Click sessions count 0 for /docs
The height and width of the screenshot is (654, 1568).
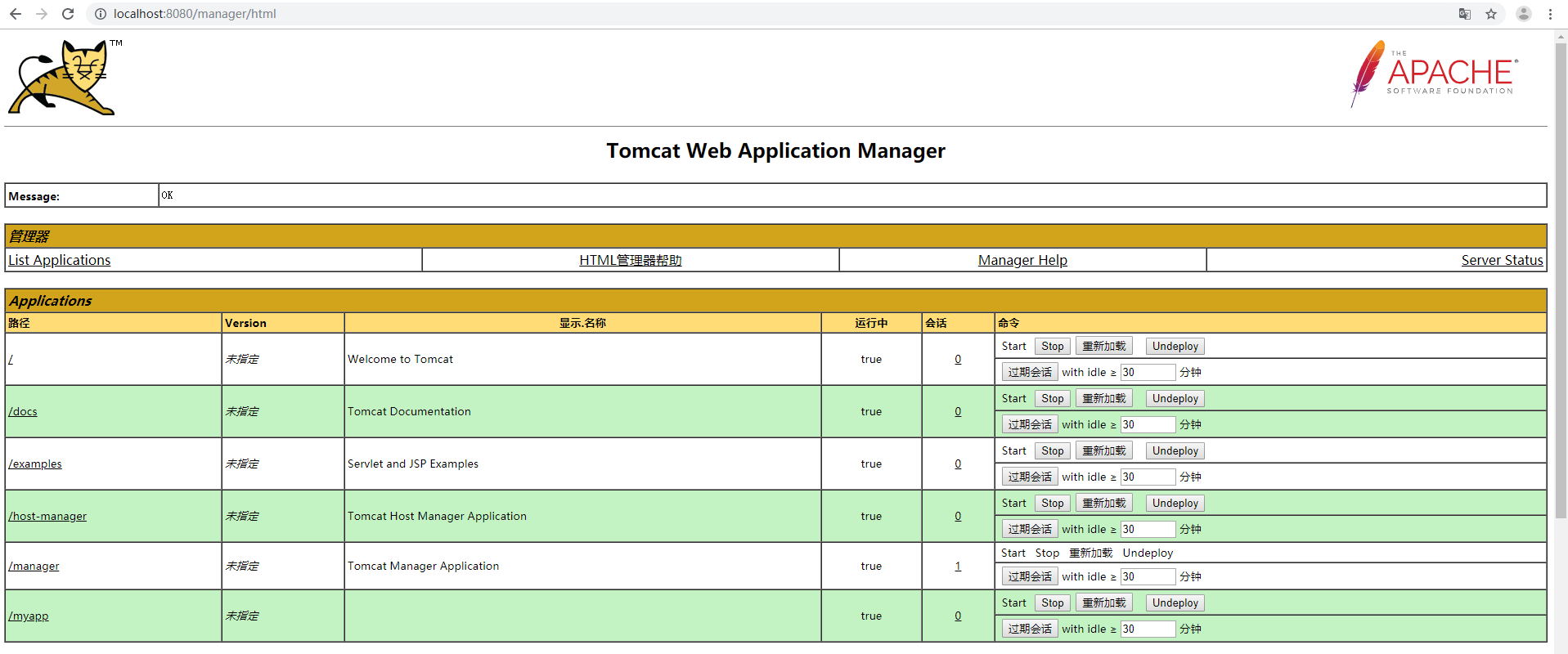[958, 411]
